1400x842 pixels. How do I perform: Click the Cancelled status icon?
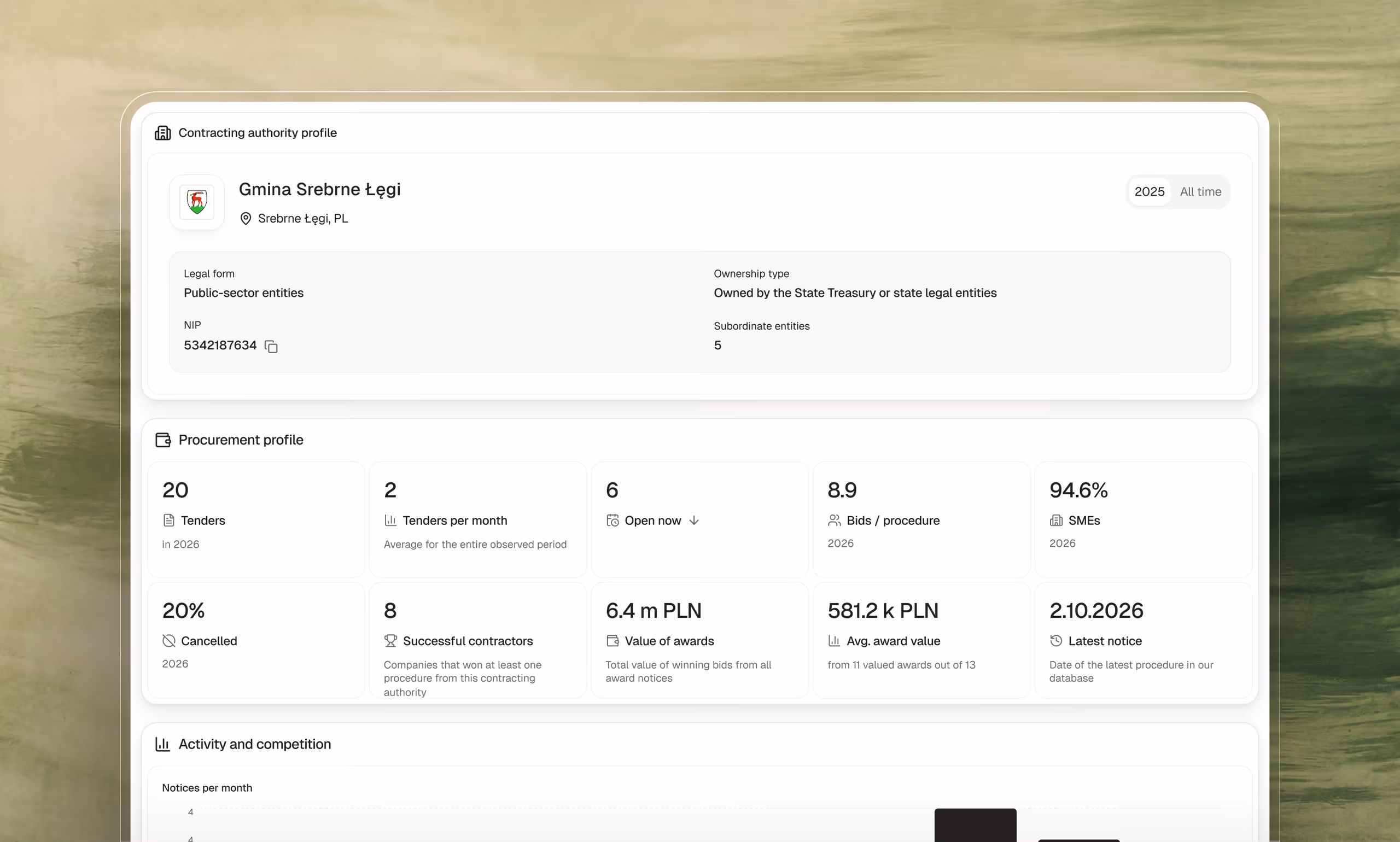coord(168,641)
